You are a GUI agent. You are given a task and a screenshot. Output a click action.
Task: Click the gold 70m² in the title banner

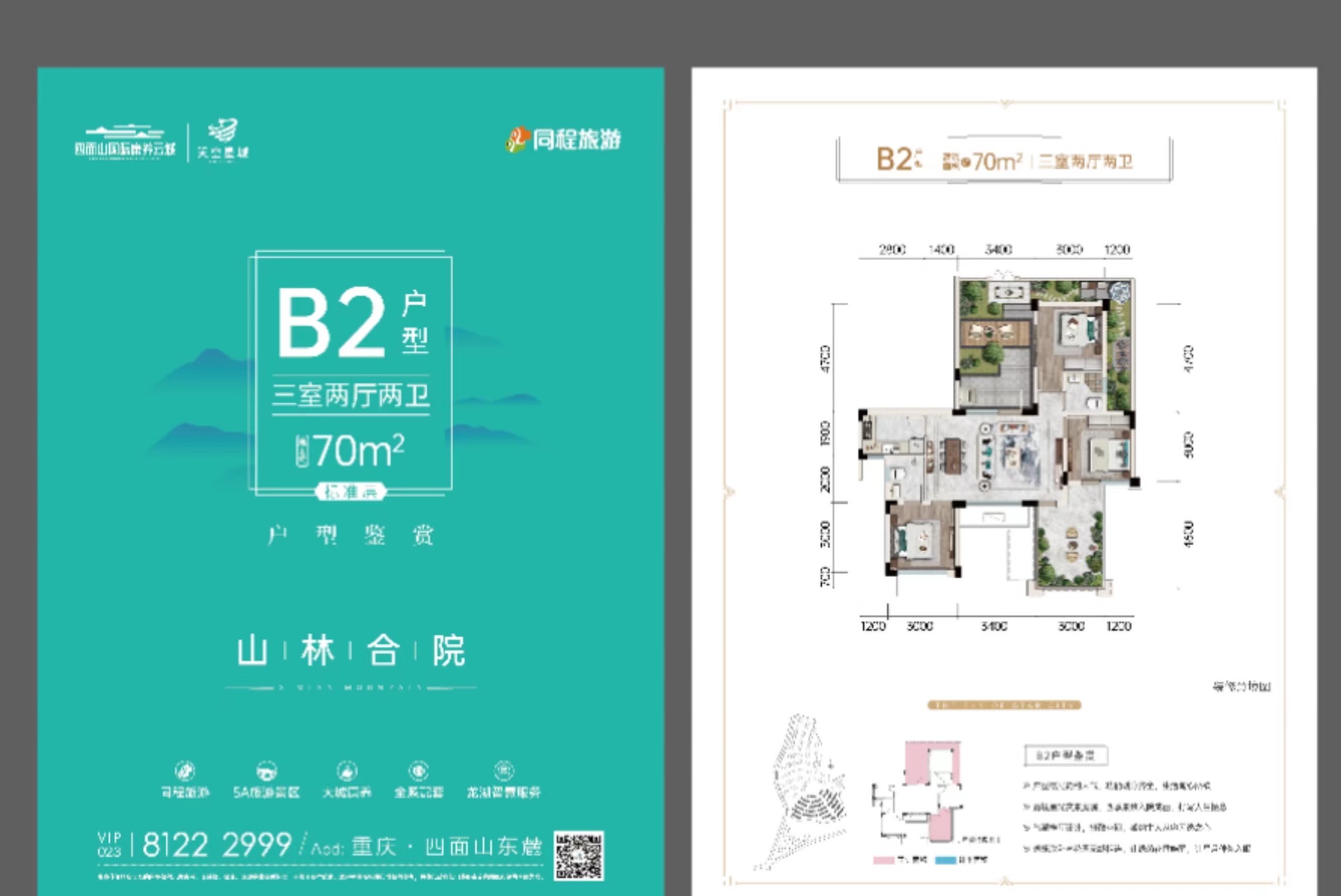tap(997, 162)
